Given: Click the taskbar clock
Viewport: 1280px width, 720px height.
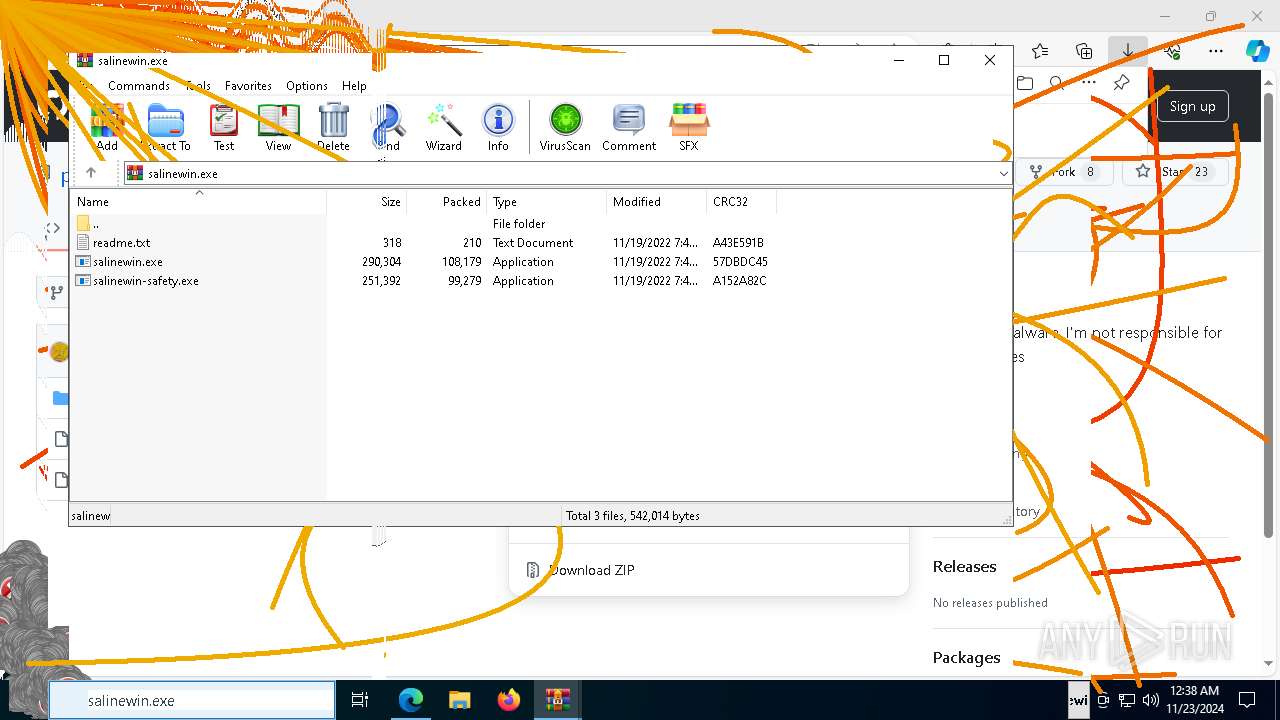Looking at the screenshot, I should [x=1194, y=700].
